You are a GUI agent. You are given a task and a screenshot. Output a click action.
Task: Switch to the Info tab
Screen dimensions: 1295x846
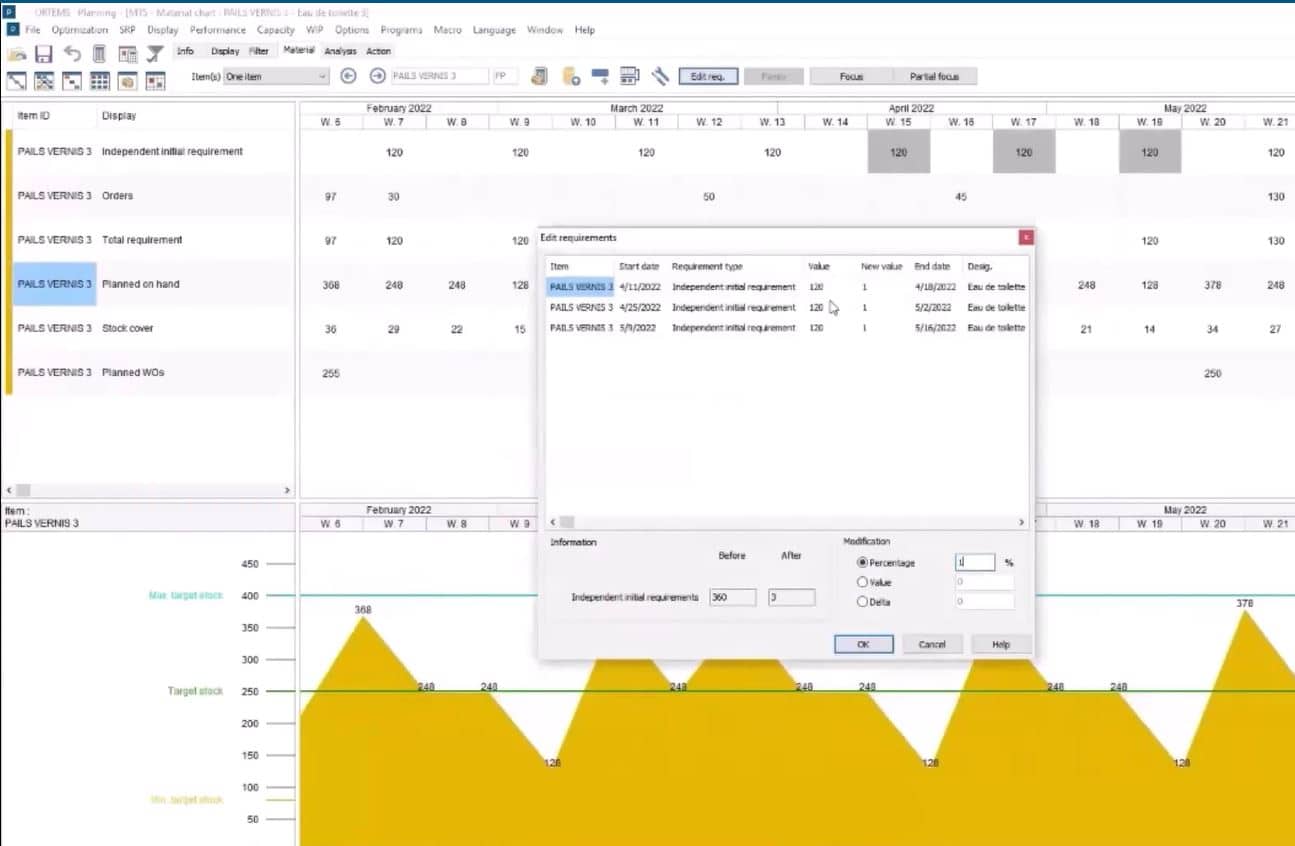pyautogui.click(x=185, y=51)
